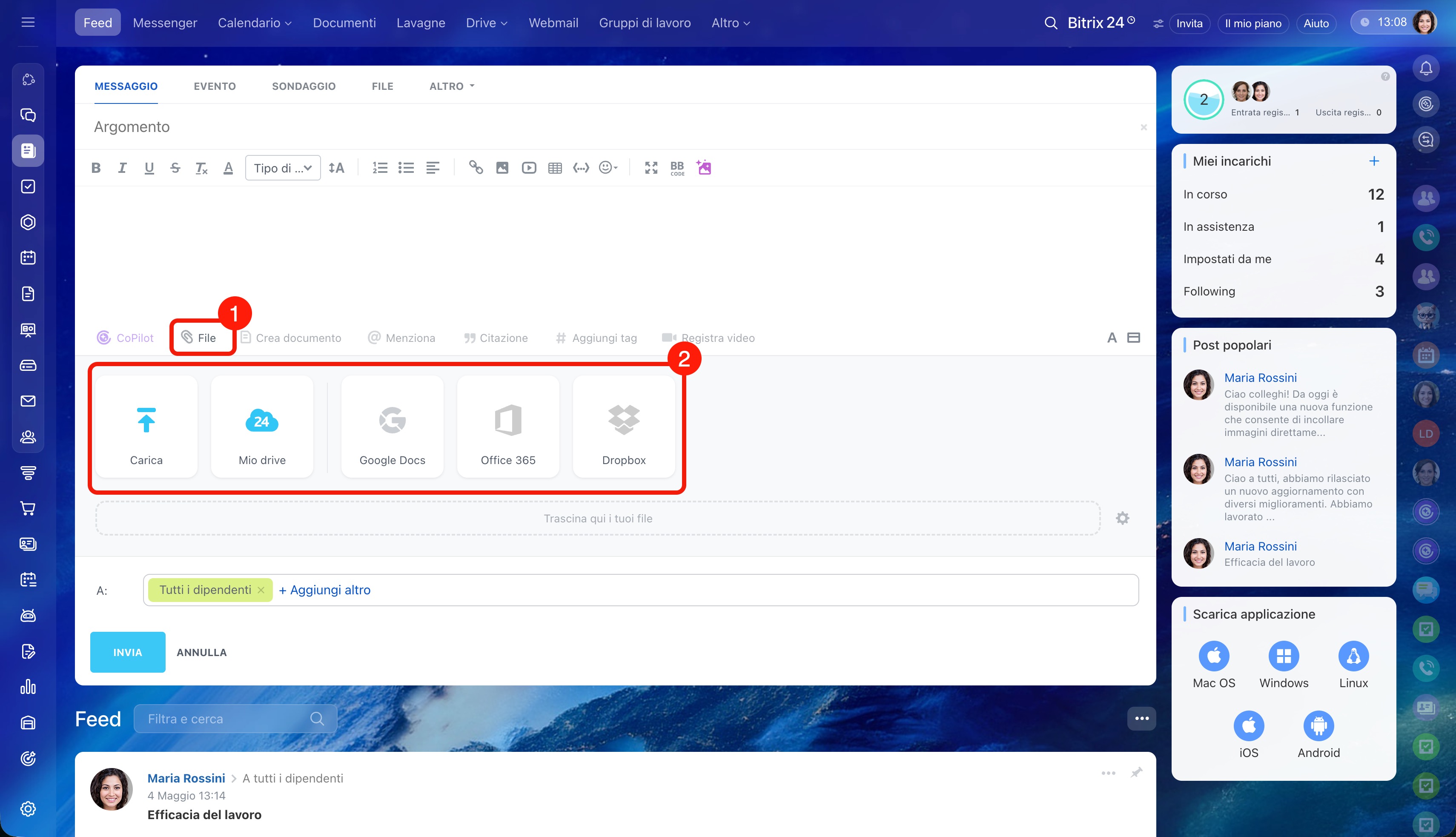Open the emoji picker dropdown
Screen dimensions: 1456x837
coord(608,168)
